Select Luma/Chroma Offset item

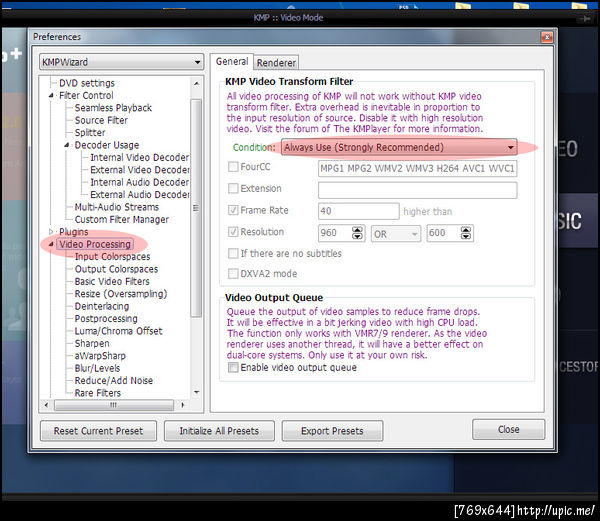[x=119, y=331]
